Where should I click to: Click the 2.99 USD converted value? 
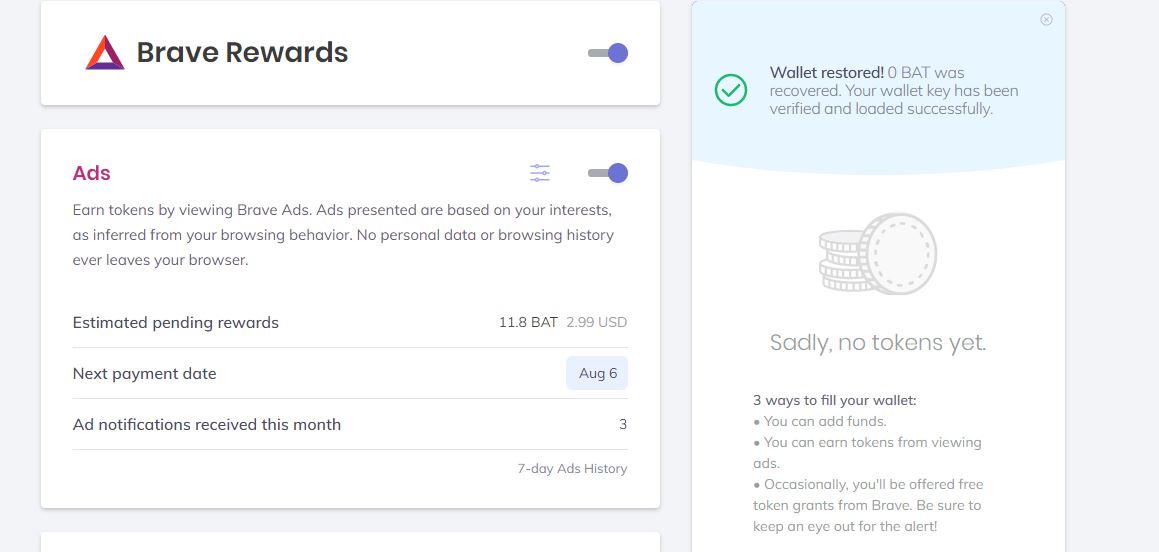click(x=596, y=322)
